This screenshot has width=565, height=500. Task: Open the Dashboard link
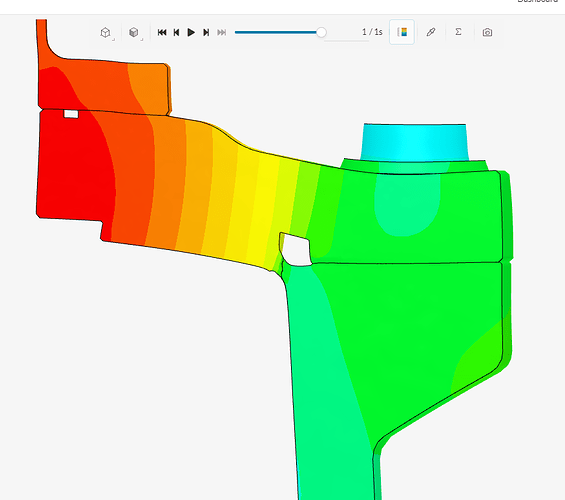(x=537, y=1)
